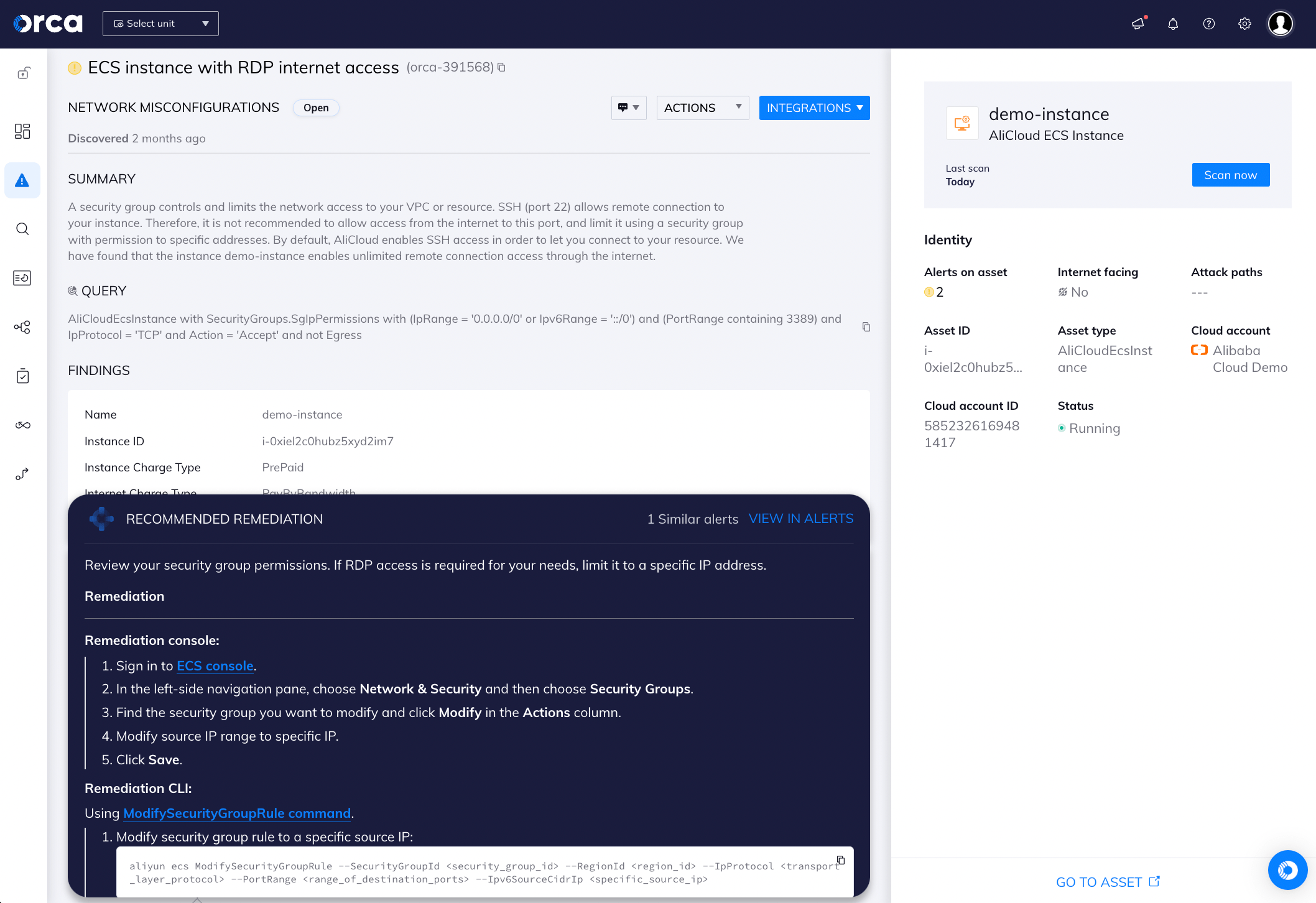Open the Inventory log icon in the sidebar

point(22,278)
